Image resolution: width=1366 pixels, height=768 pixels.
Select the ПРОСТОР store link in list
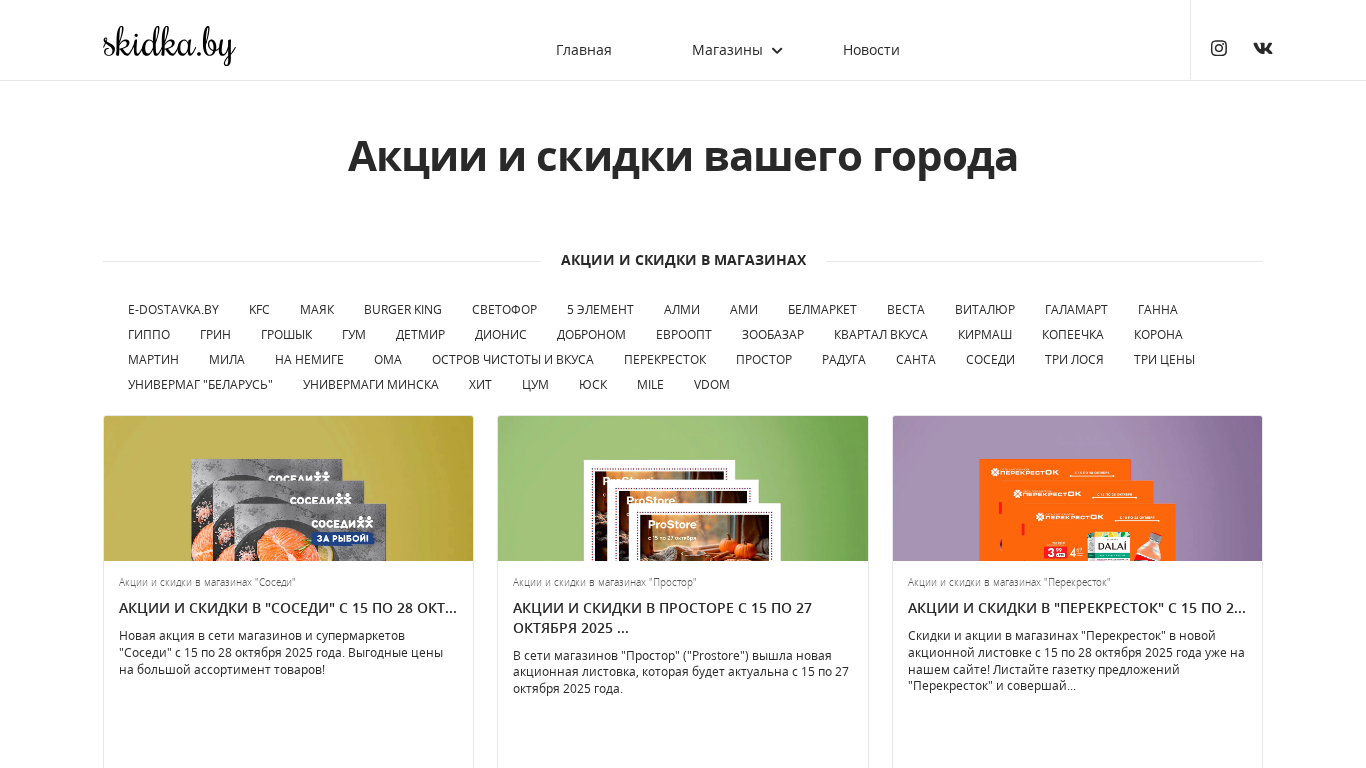pos(764,359)
